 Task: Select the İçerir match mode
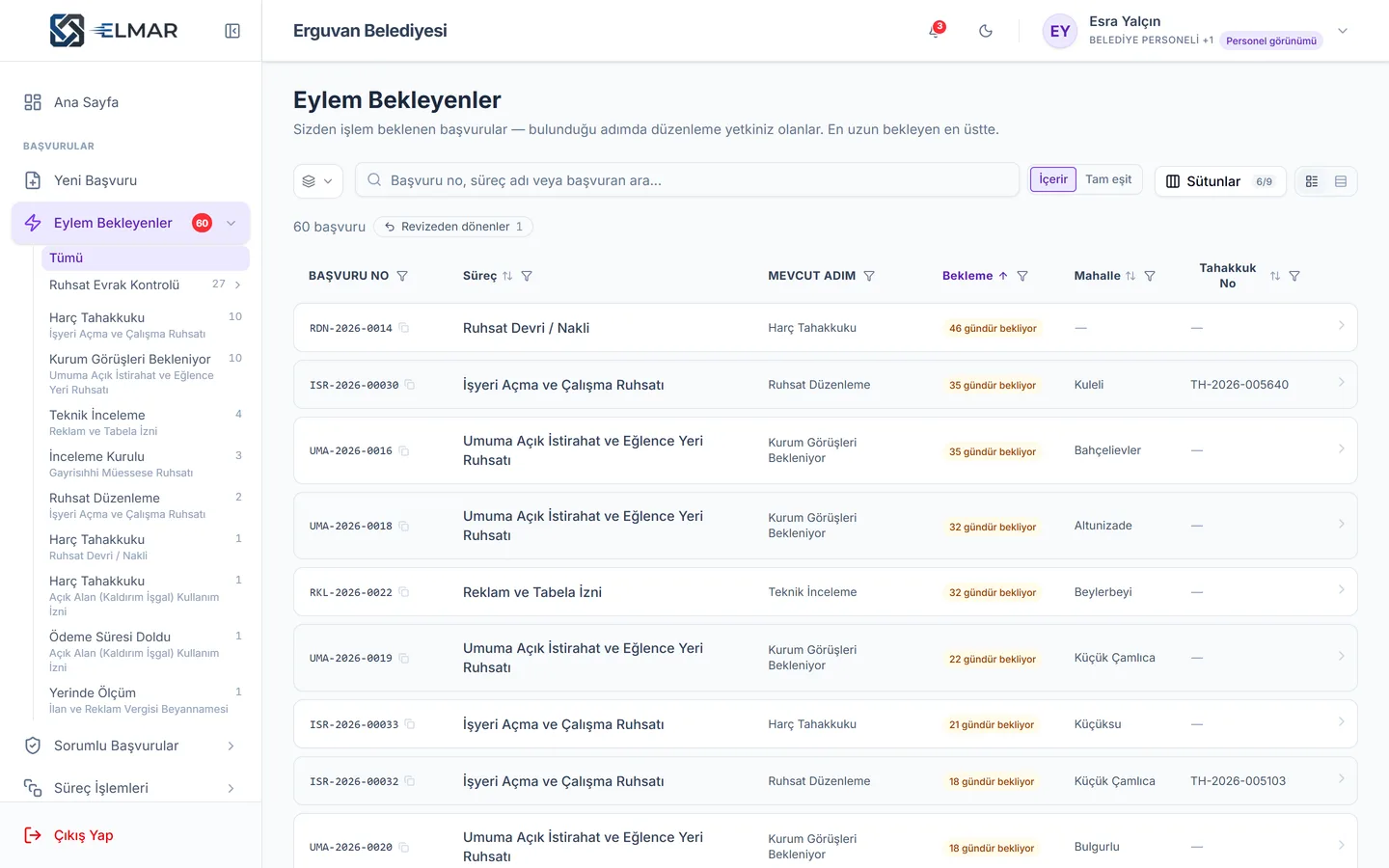tap(1053, 179)
